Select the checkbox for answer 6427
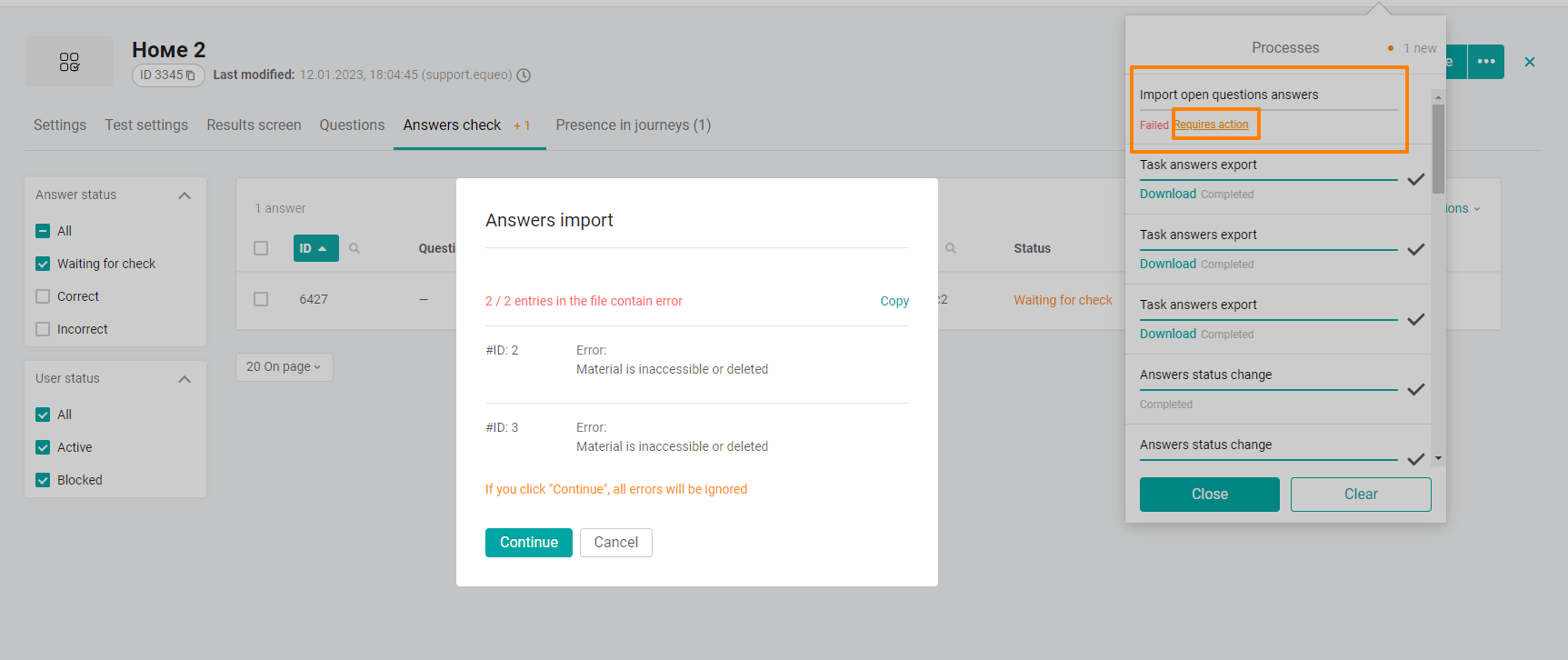Screen dimensions: 1568x660 pos(261,299)
